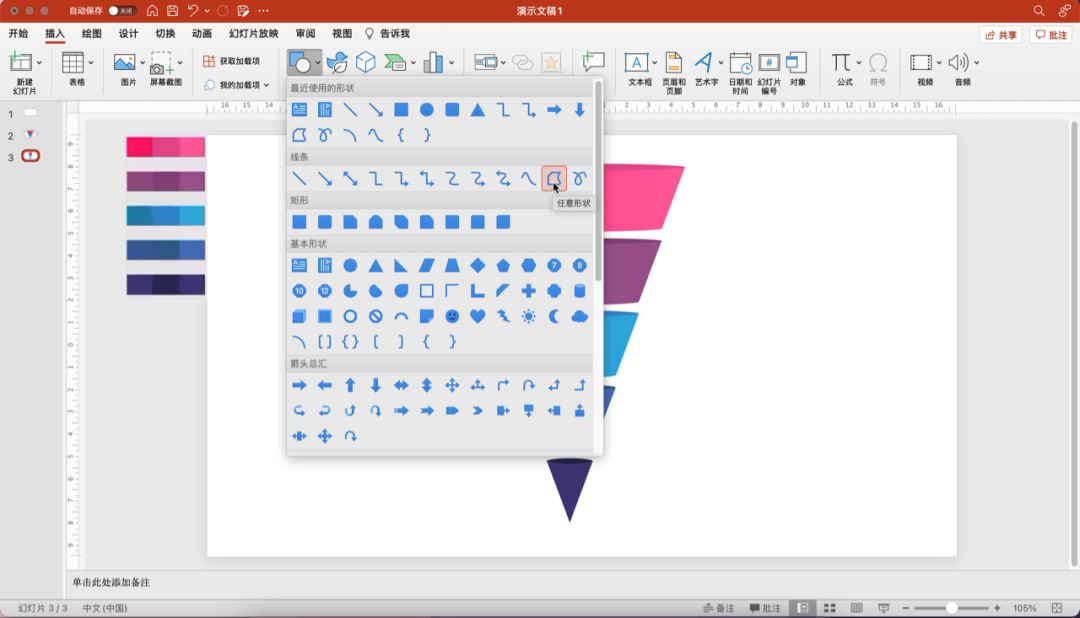Viewport: 1080px width, 618px height.
Task: Open the New Slide (新建幻灯片) dropdown arrow
Action: coord(40,63)
